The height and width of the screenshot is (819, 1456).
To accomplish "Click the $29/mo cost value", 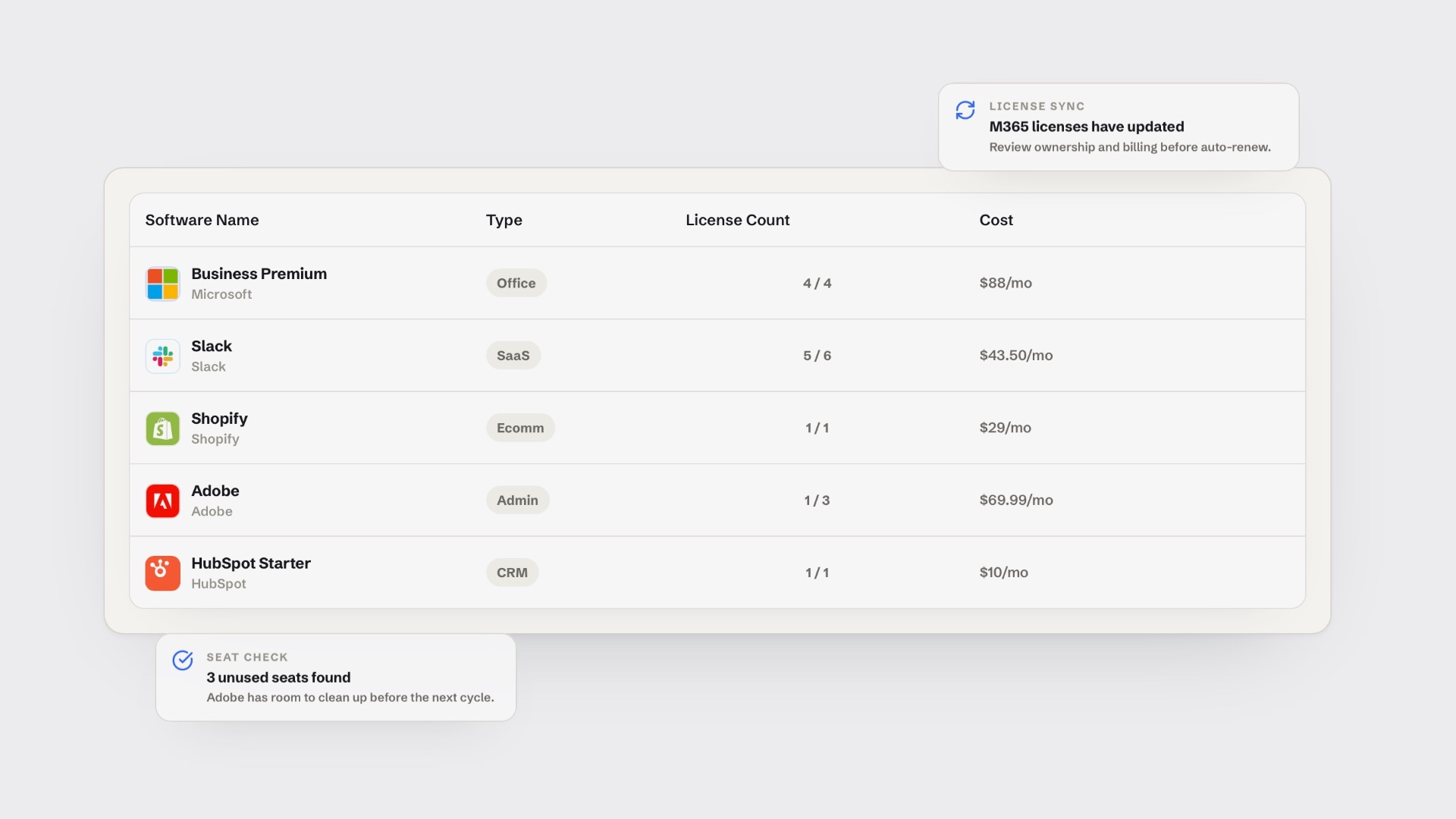I will (x=1005, y=428).
